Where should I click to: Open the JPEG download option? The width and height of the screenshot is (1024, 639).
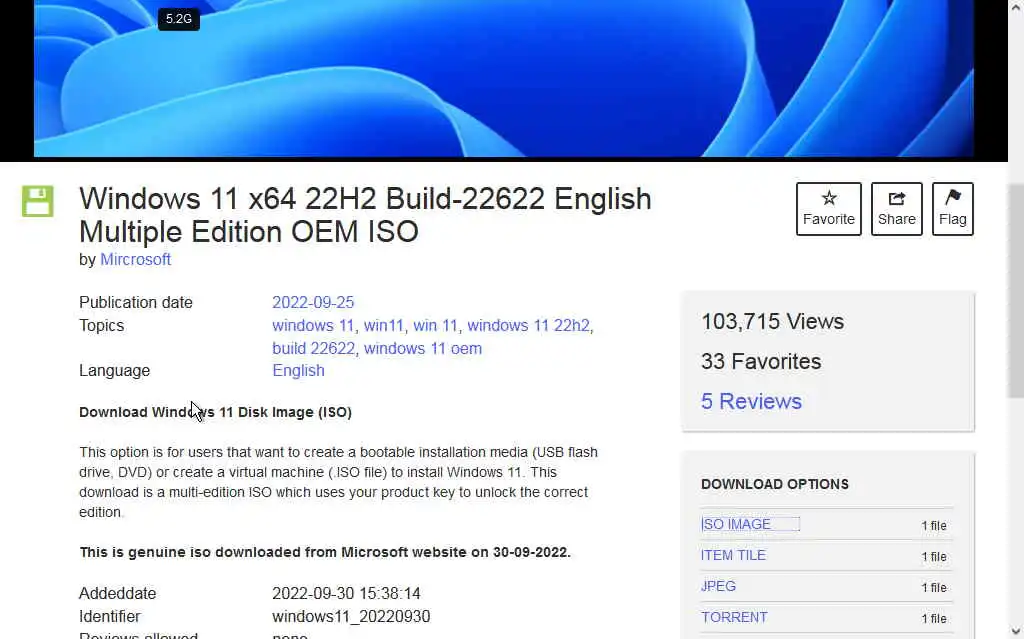point(718,586)
